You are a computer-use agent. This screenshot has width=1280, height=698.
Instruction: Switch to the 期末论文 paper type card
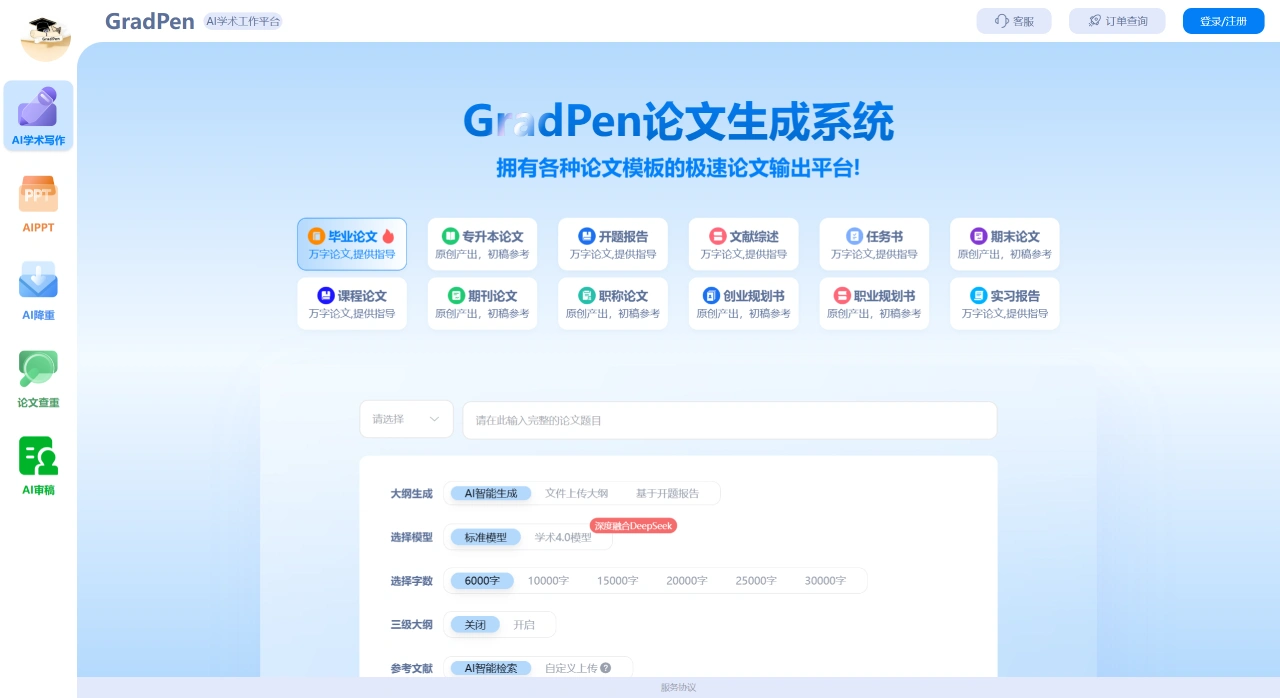[x=1004, y=244]
